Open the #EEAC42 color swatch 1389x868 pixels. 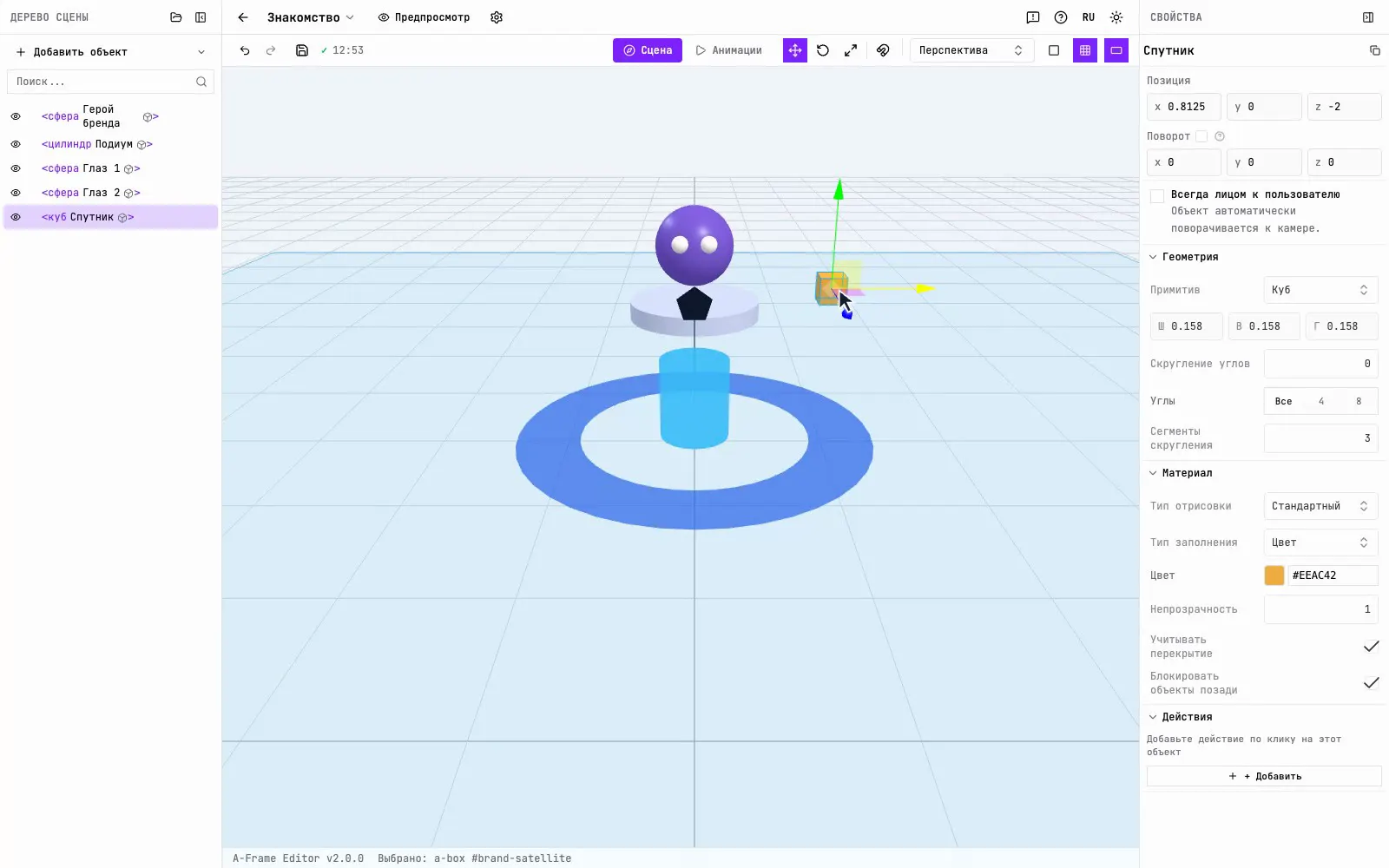point(1274,575)
